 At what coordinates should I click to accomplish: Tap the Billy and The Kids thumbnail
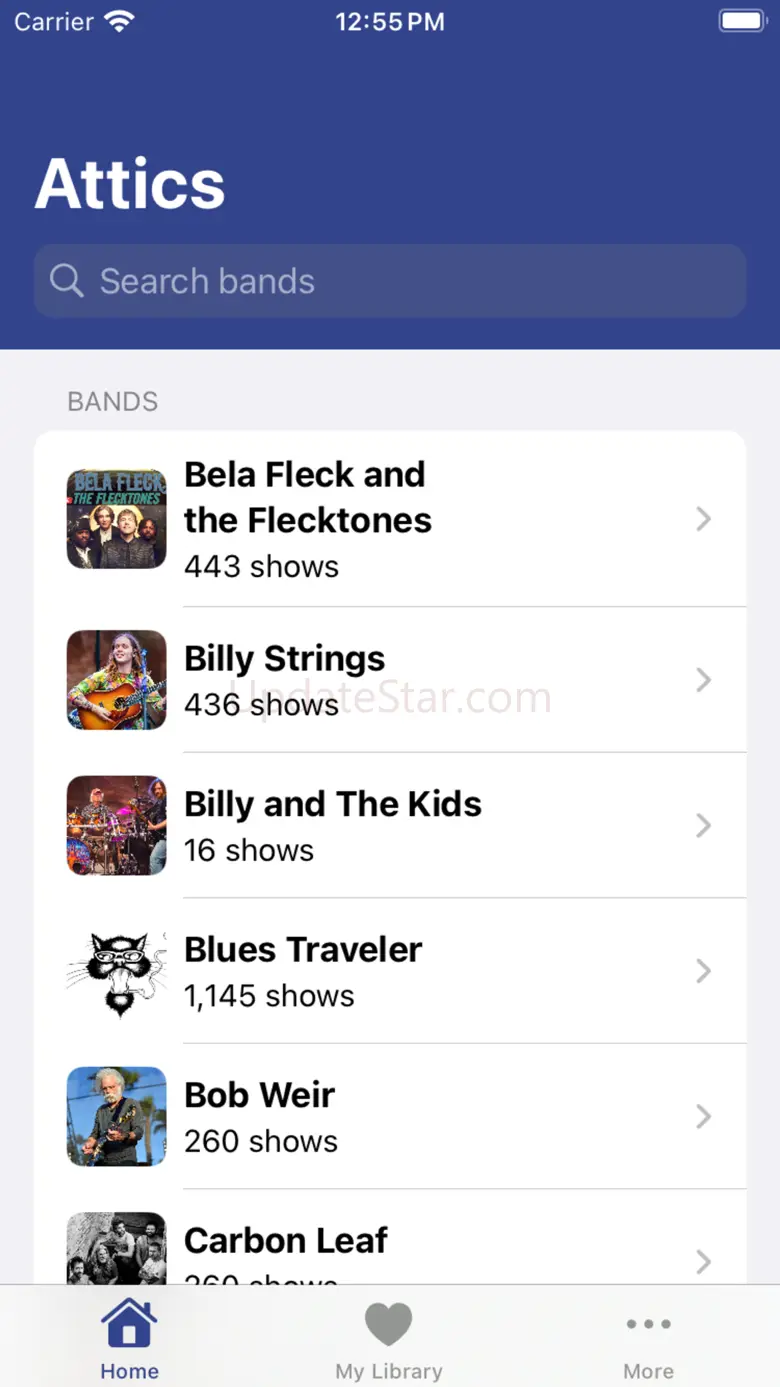pyautogui.click(x=116, y=825)
